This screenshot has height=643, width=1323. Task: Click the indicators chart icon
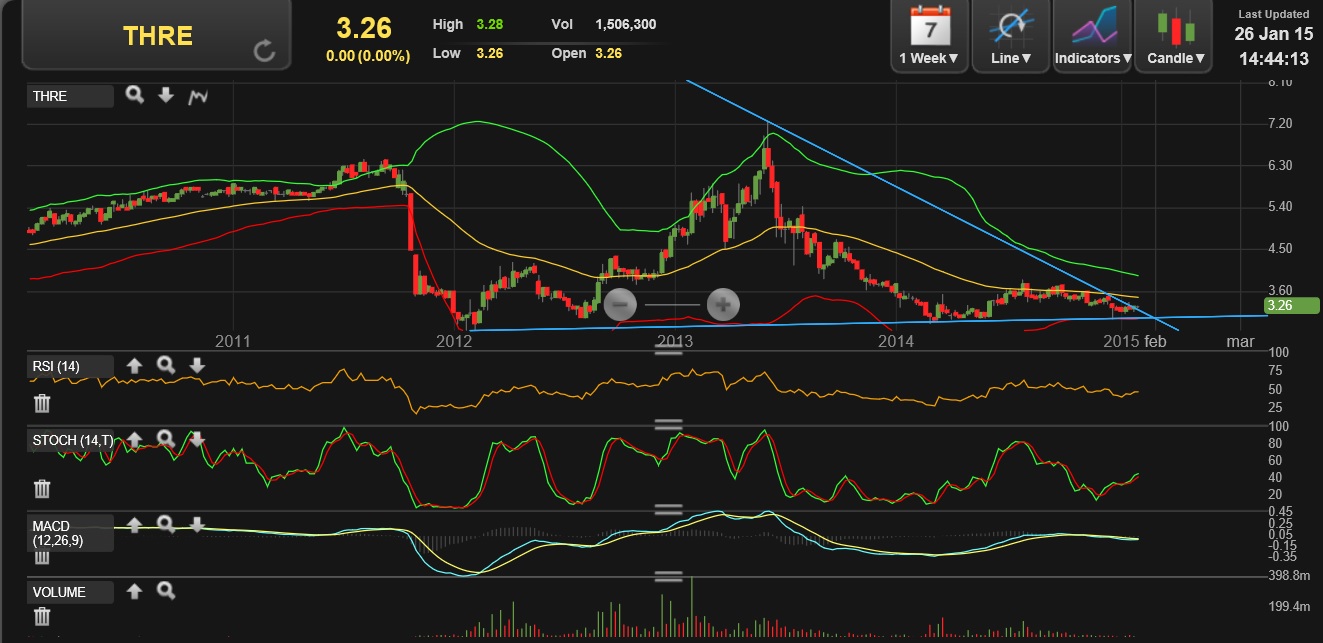pos(1093,25)
